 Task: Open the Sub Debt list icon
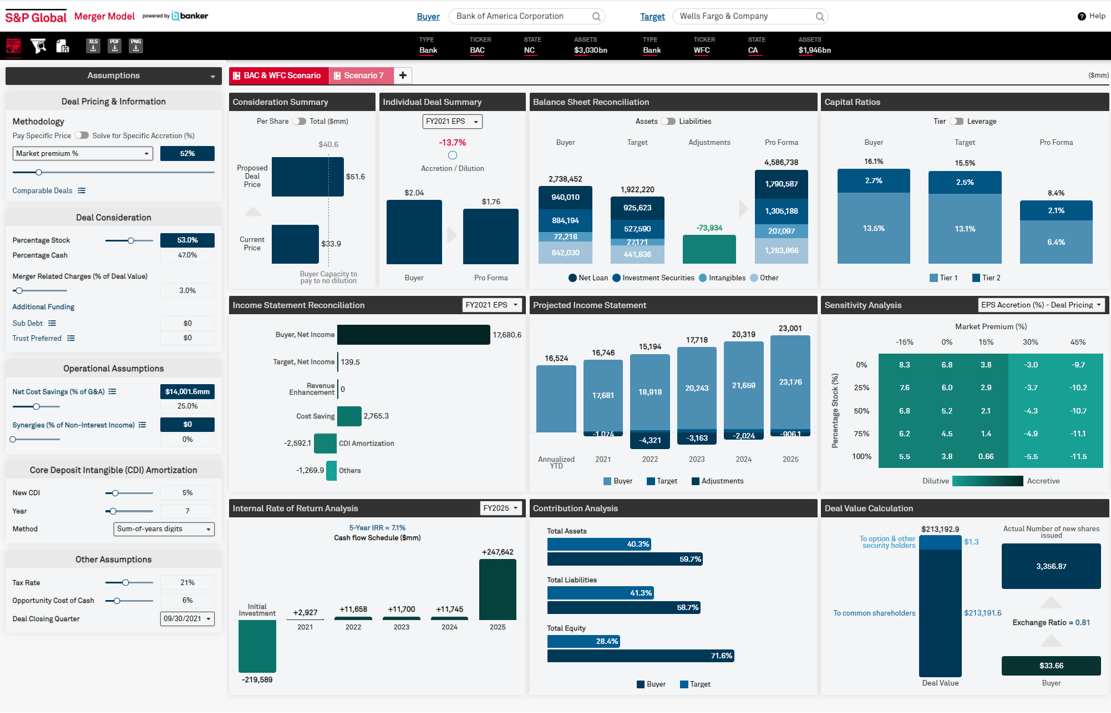tap(52, 323)
